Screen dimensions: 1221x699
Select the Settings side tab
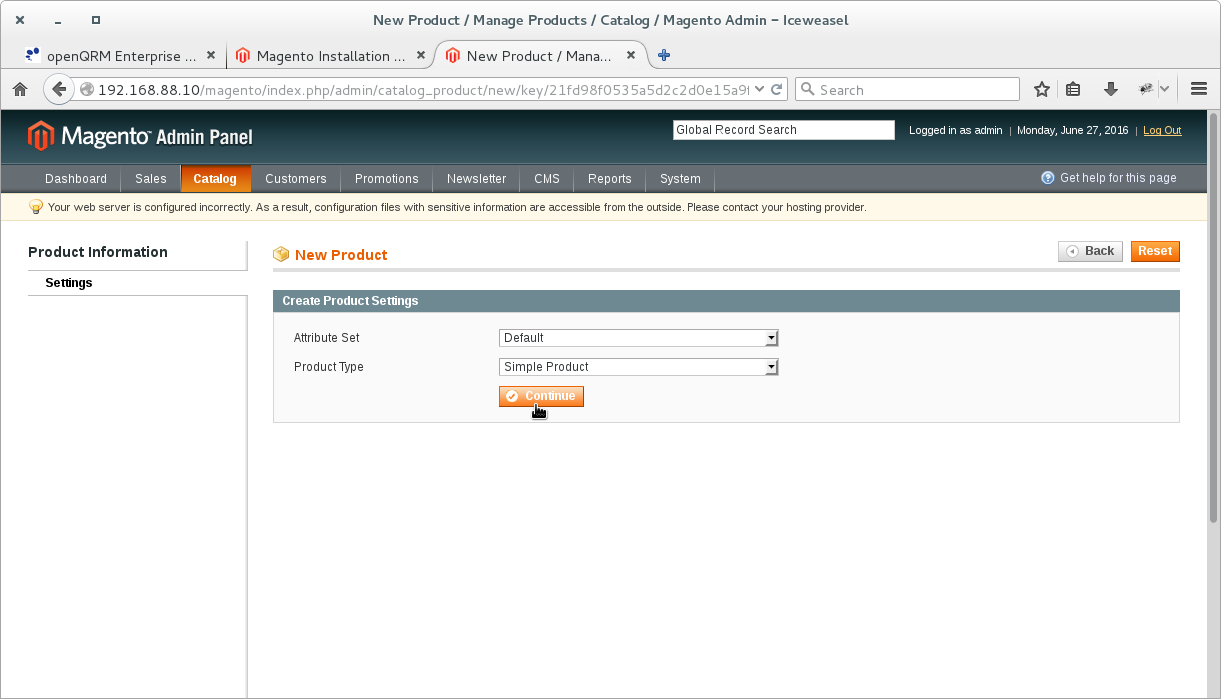[137, 283]
